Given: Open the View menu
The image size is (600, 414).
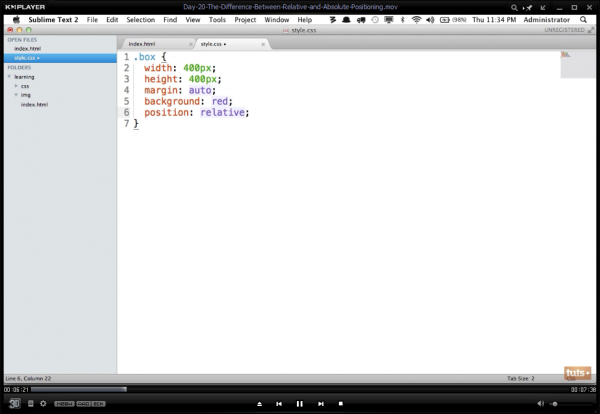Looking at the screenshot, I should tap(193, 20).
